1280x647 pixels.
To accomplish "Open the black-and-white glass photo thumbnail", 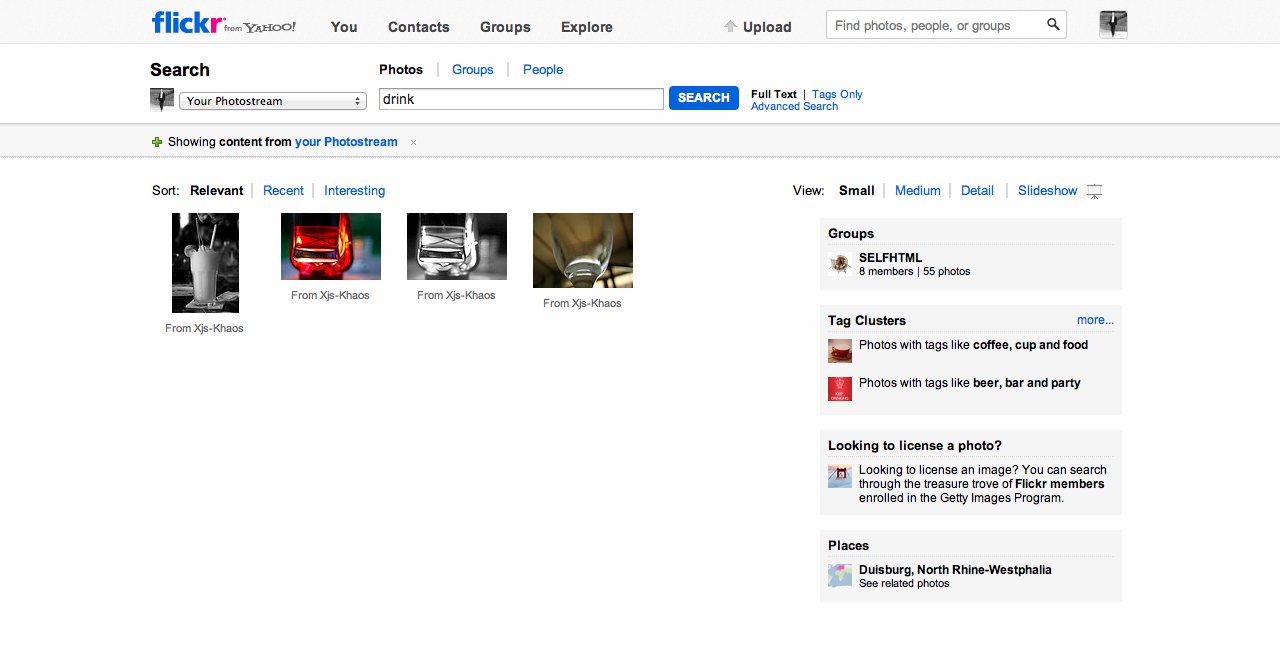I will tap(457, 246).
